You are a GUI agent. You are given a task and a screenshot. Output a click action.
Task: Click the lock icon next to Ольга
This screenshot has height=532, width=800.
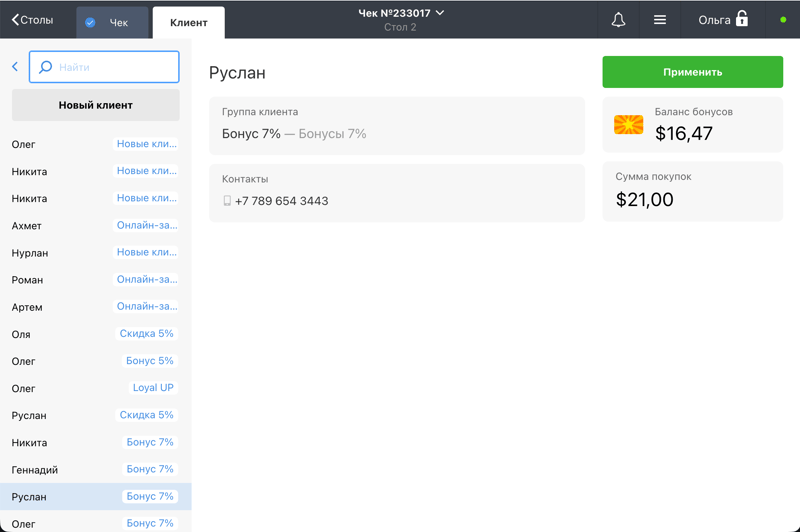click(742, 19)
